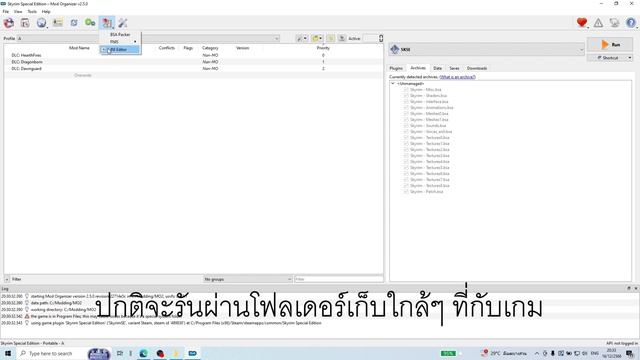Open the blue question mark Help icon

point(631,23)
